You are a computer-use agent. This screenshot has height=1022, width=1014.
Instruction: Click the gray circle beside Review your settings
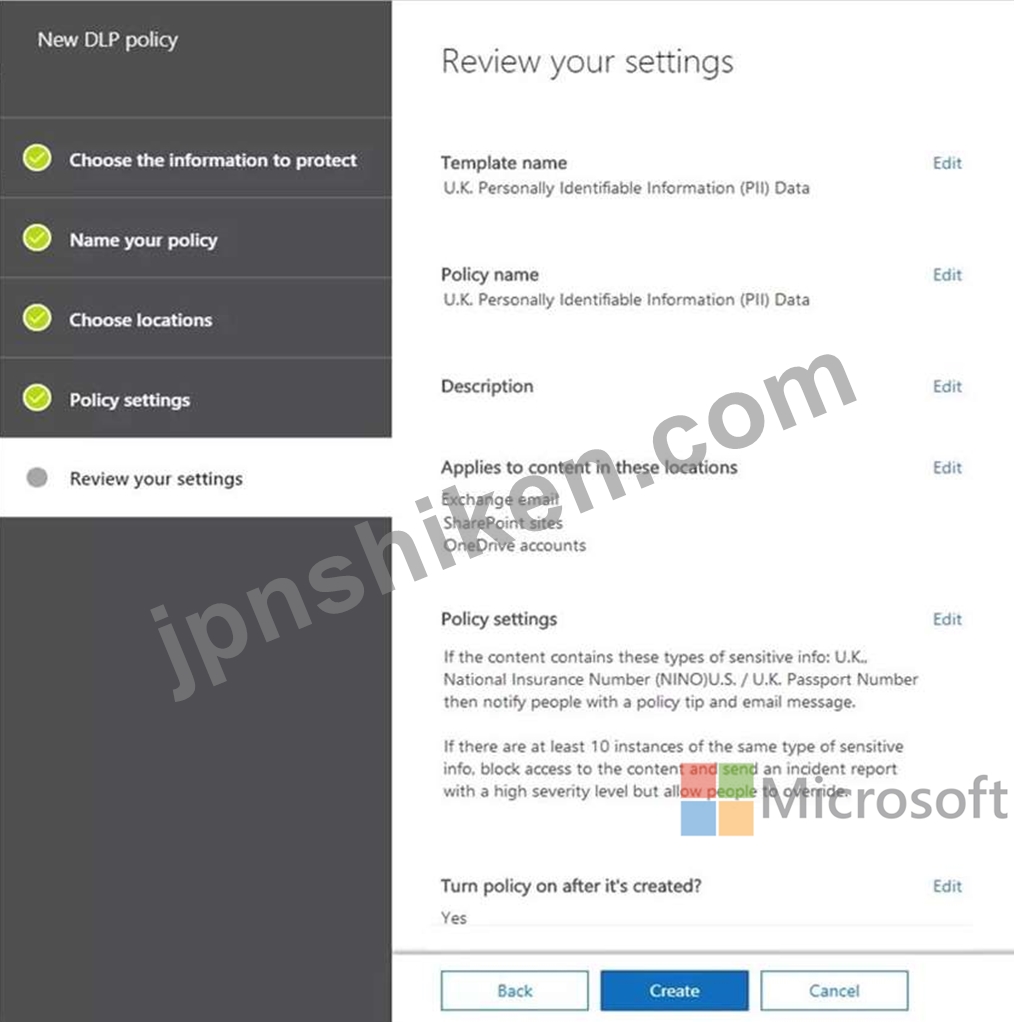point(37,478)
